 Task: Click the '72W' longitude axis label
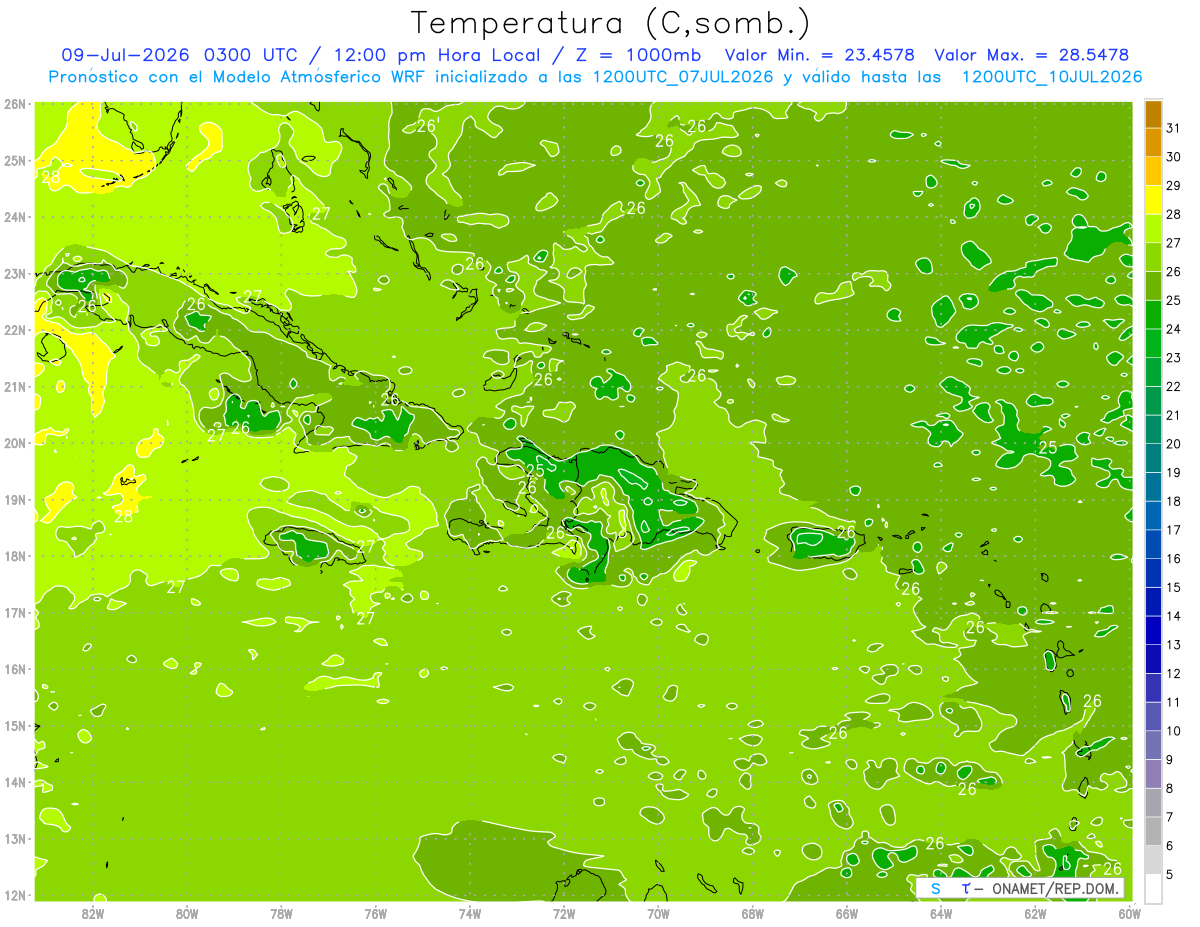(564, 912)
